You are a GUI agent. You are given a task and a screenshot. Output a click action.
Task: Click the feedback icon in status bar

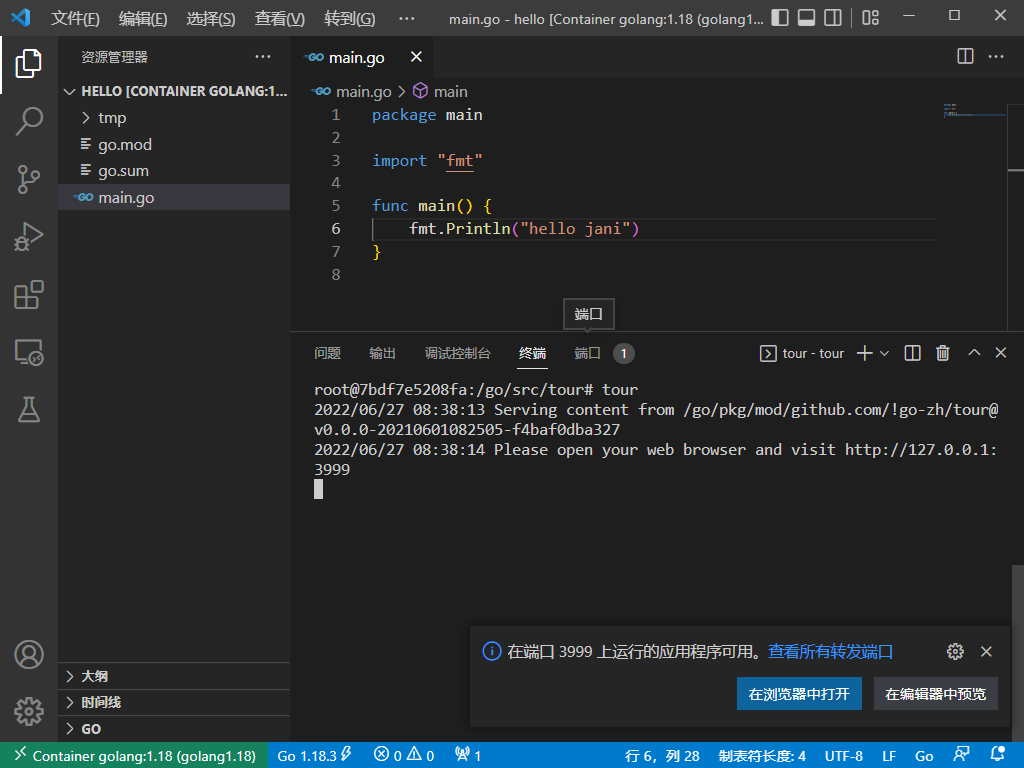point(961,755)
